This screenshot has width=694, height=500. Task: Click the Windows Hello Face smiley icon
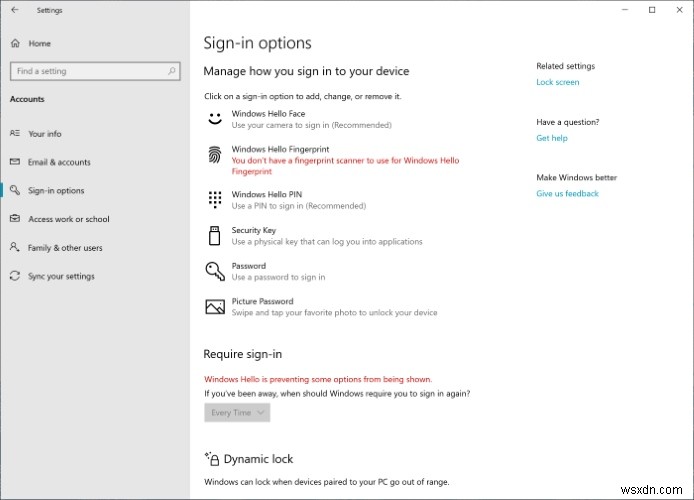pos(215,119)
